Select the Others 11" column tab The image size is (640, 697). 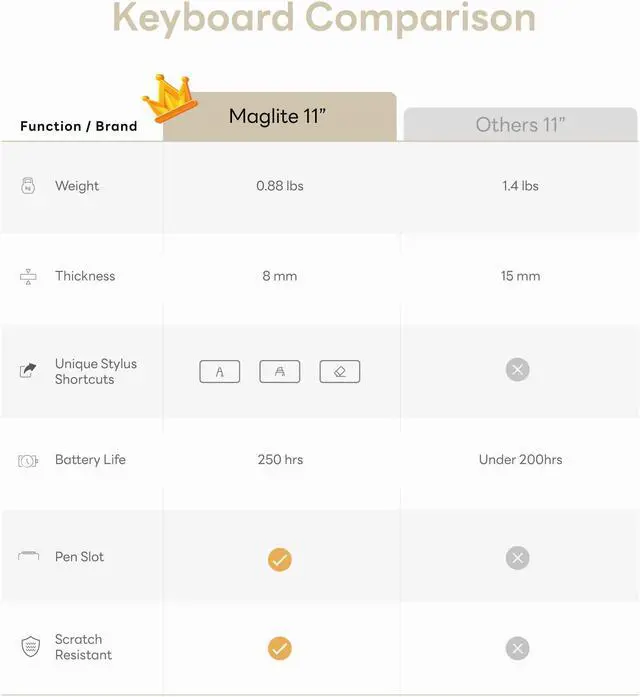pos(520,125)
